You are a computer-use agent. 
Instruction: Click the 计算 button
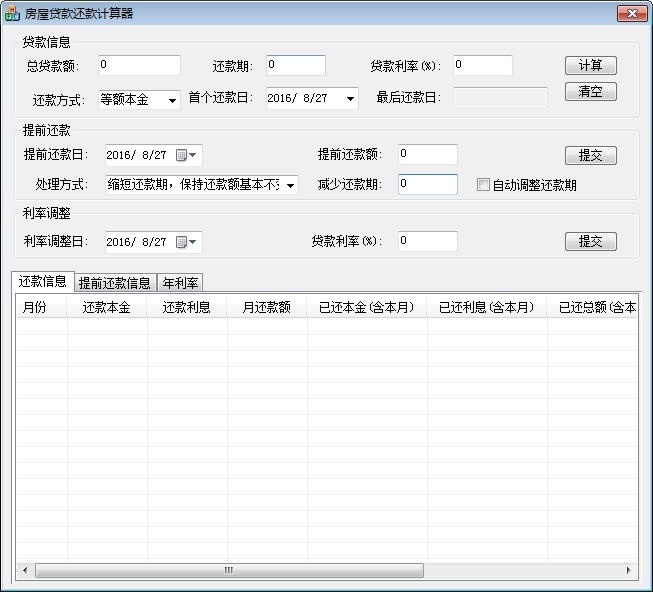[591, 65]
